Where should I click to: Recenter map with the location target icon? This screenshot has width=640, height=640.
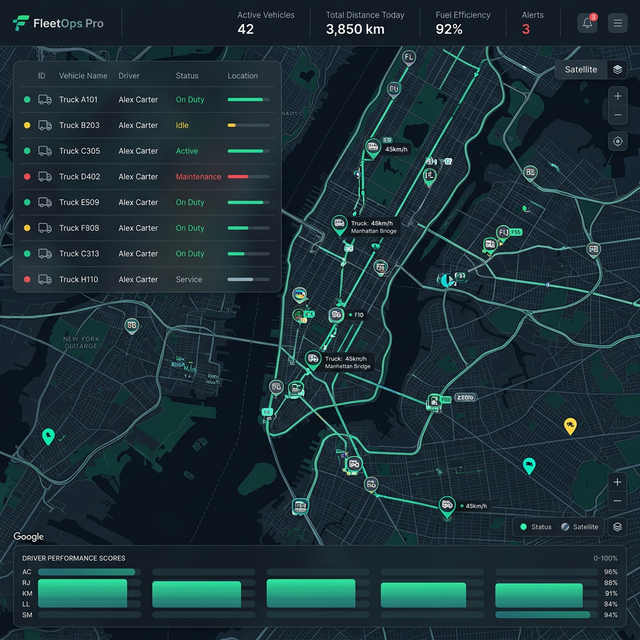[x=618, y=142]
